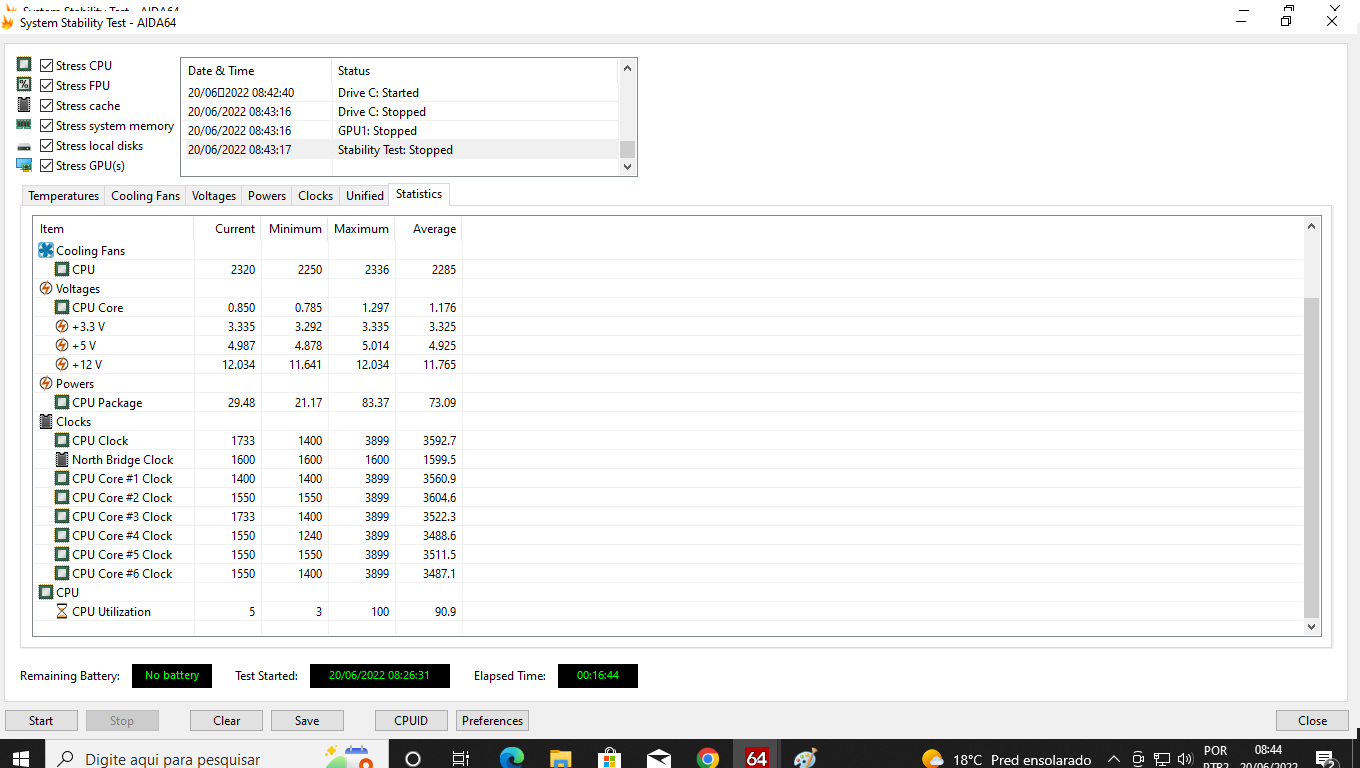Click the Clear button
The image size is (1360, 768).
pos(227,720)
